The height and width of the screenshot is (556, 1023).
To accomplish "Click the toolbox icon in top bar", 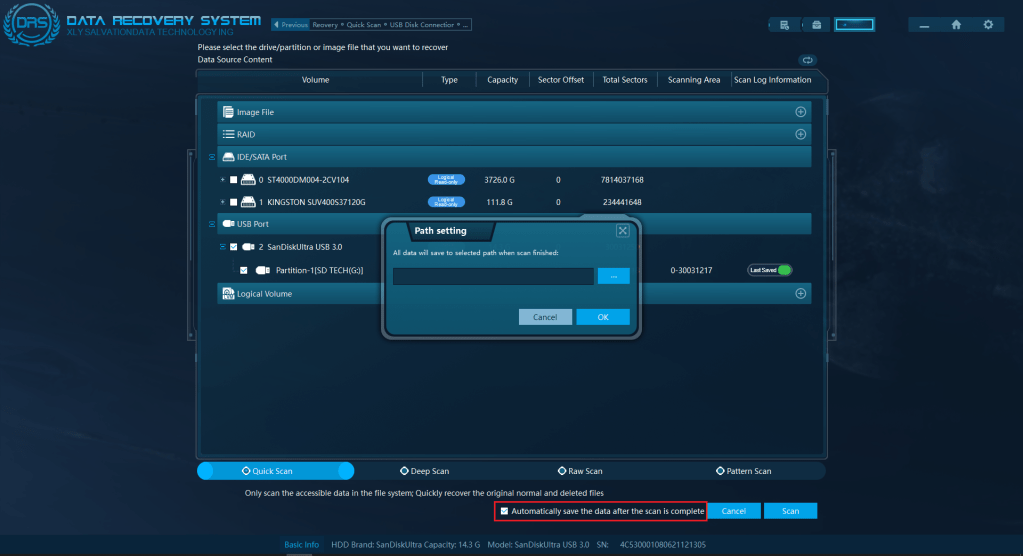I will coord(816,25).
